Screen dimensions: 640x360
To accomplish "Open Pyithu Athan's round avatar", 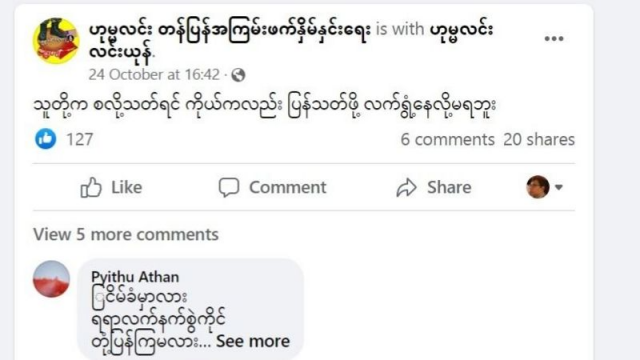I will [51, 279].
